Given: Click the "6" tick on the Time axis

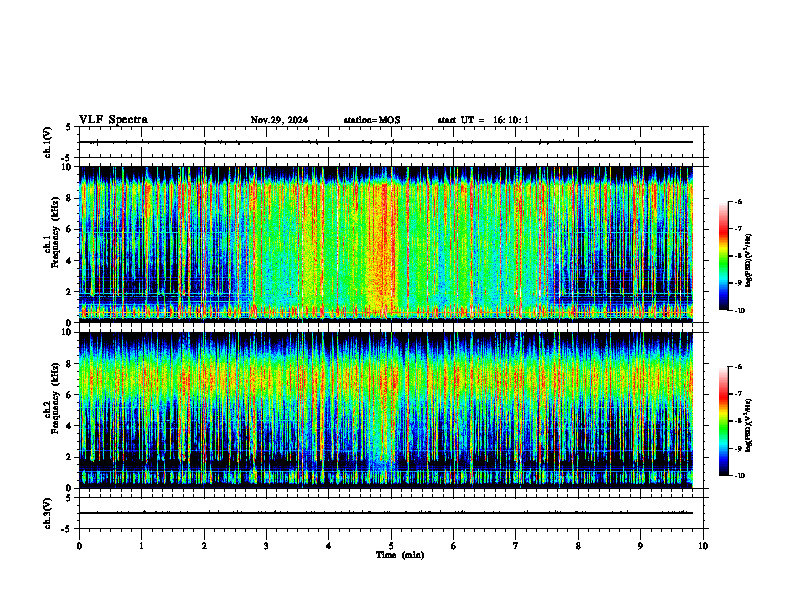Looking at the screenshot, I should (x=454, y=546).
